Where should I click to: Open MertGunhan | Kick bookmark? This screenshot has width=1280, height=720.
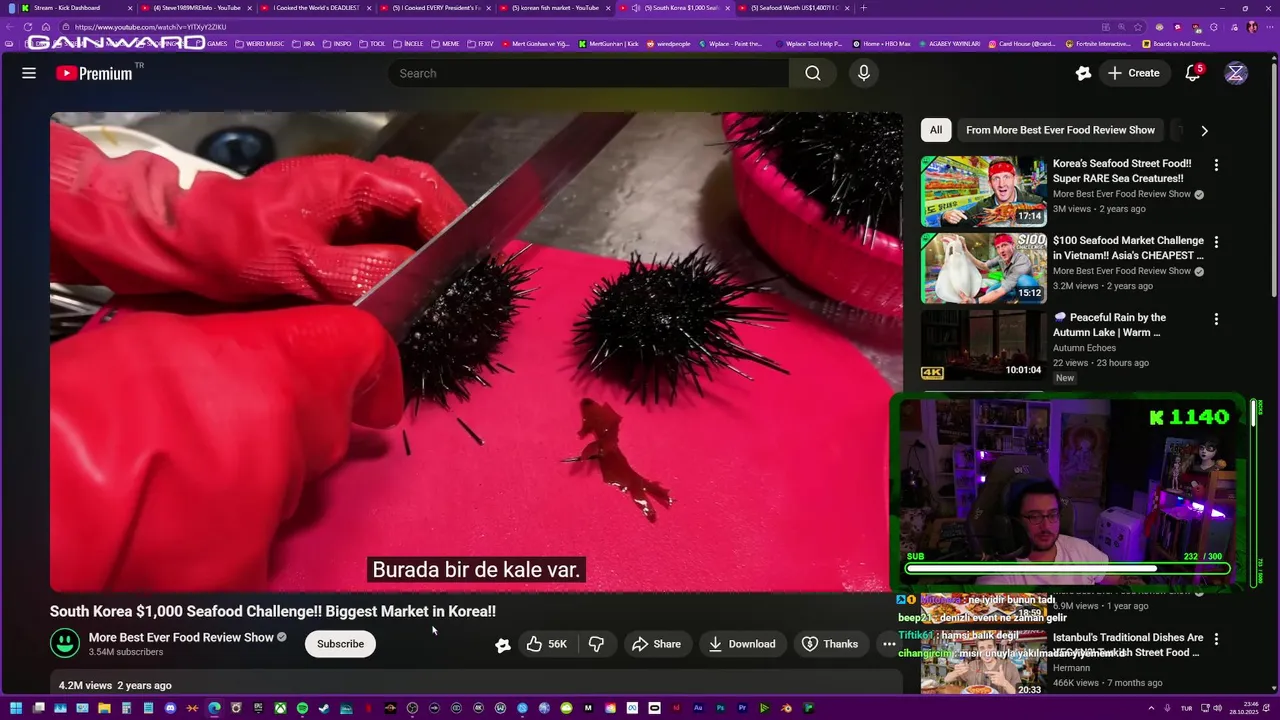[607, 44]
